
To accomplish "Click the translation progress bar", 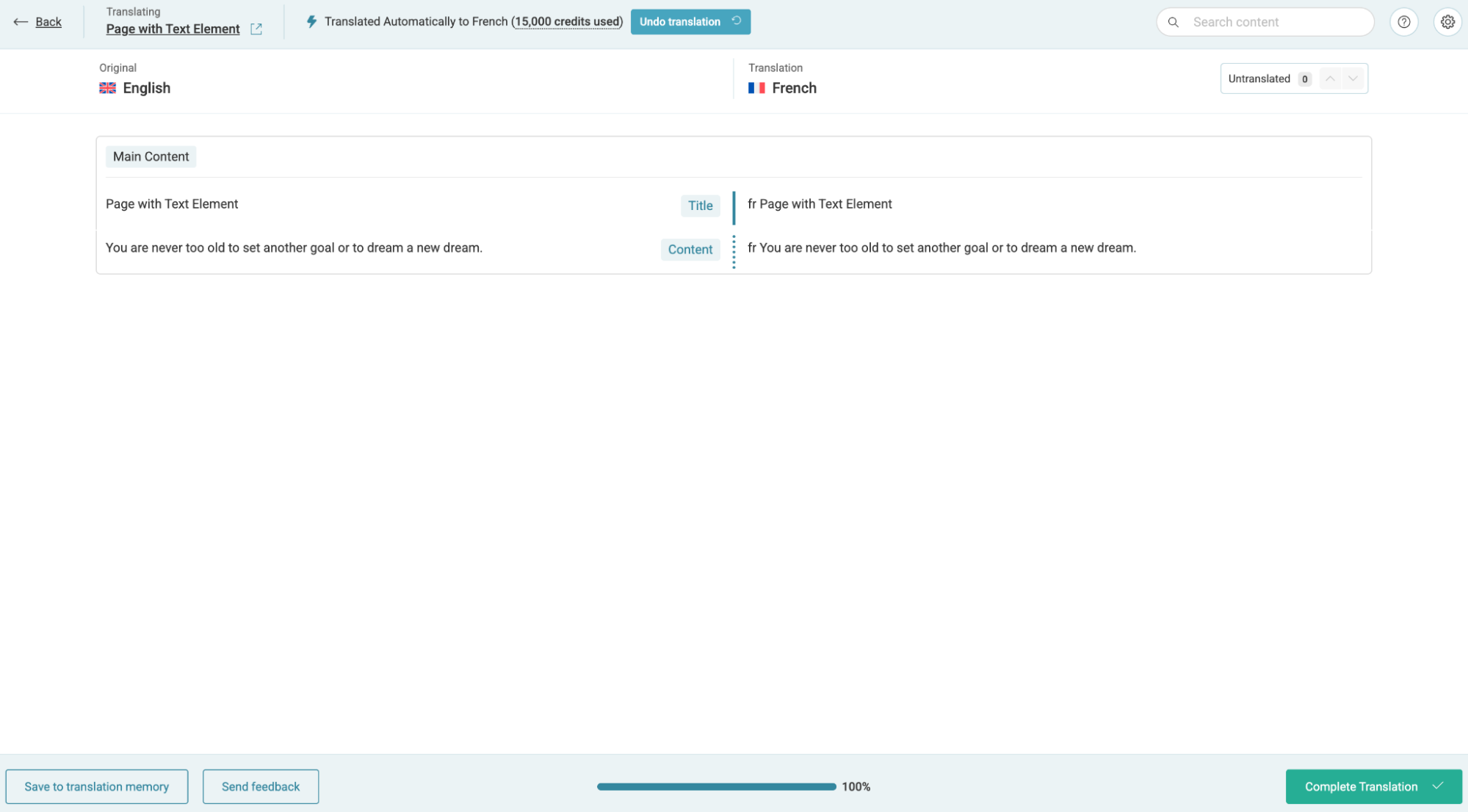I will [716, 786].
